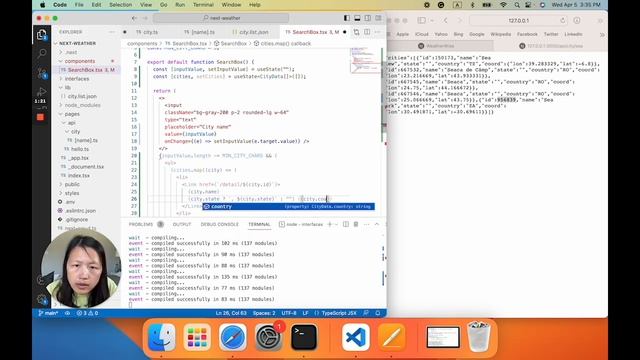This screenshot has height=360, width=640.
Task: Select the SearchBox.tsx editor tab
Action: click(312, 32)
